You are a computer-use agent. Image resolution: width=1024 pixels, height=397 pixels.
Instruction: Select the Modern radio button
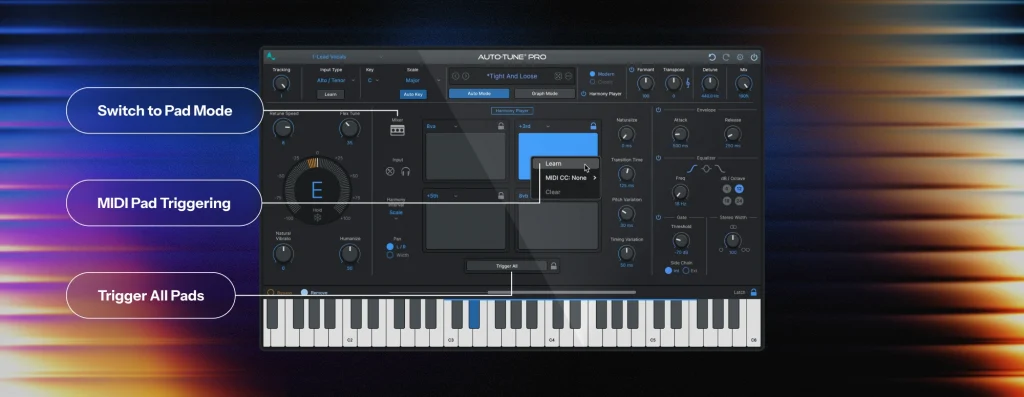[x=593, y=74]
